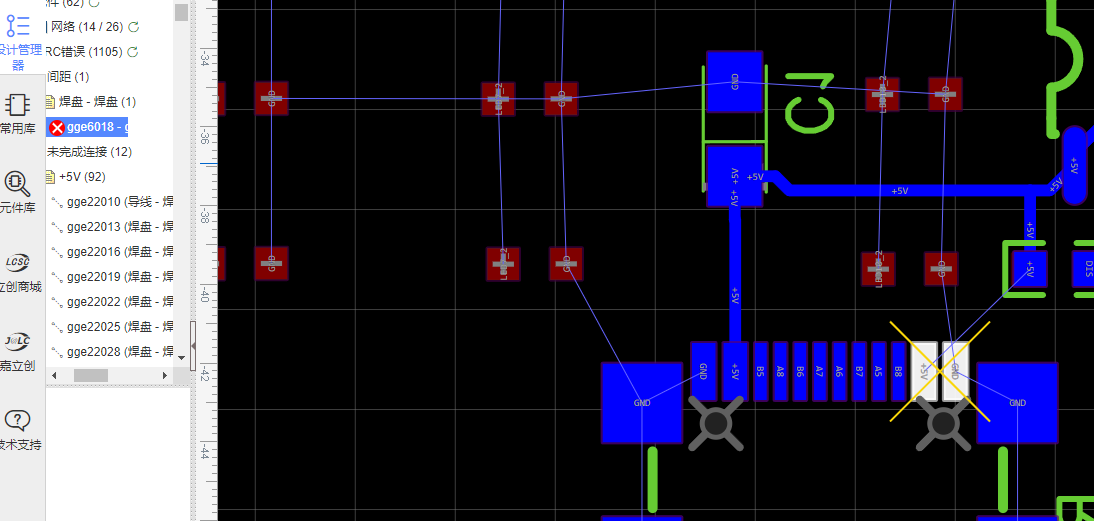Select the narrow blue GND pad beside +5V
The width and height of the screenshot is (1094, 521).
tap(703, 371)
